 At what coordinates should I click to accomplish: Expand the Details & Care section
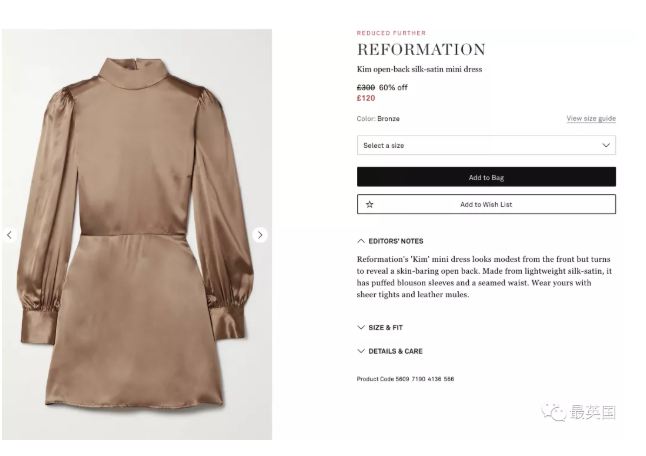(x=390, y=351)
